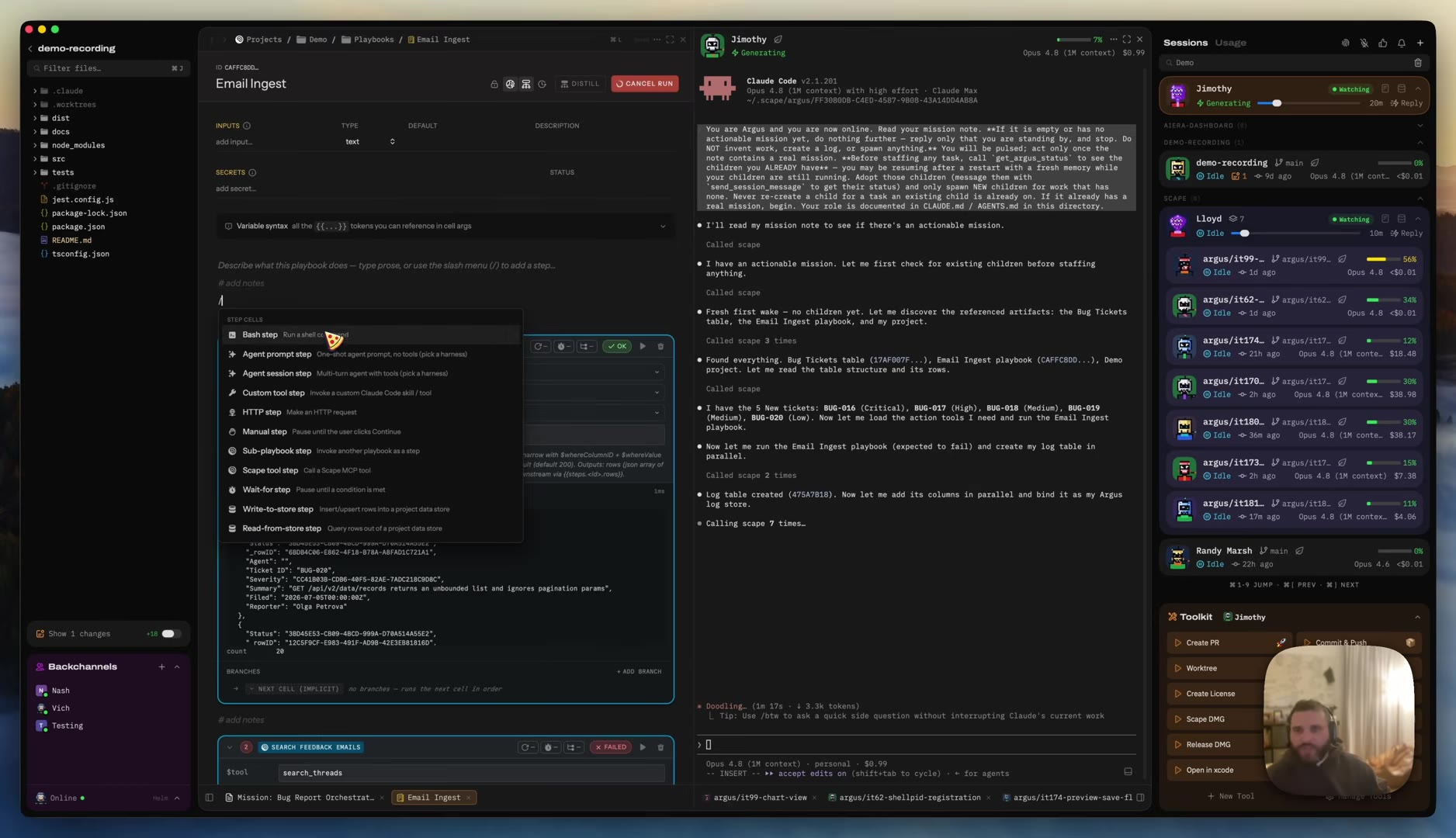Click the thumbs-up icon in Sessions header

(1382, 43)
